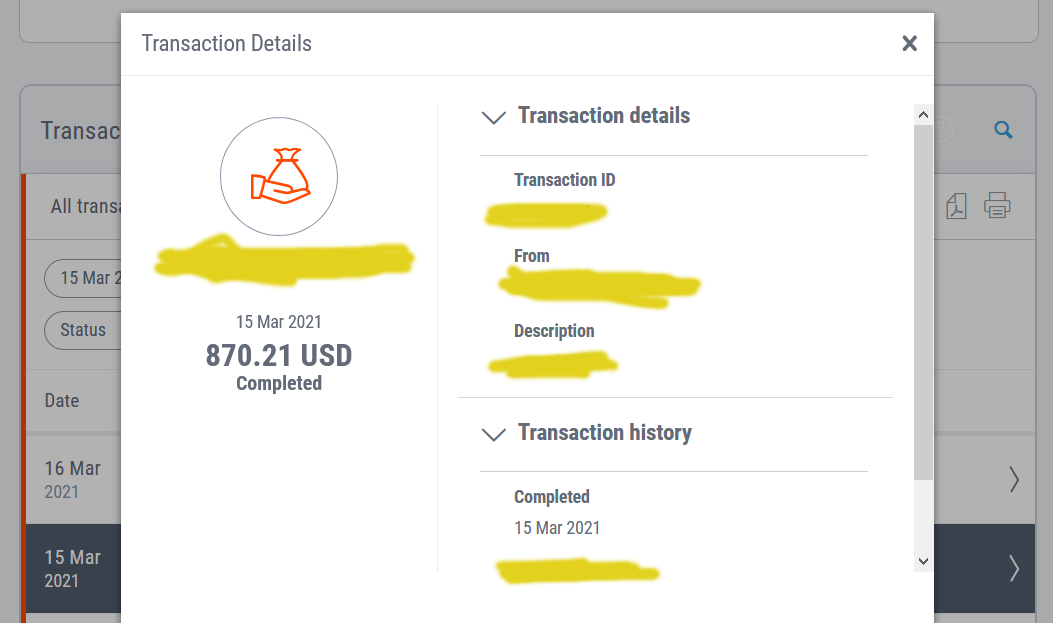Image resolution: width=1053 pixels, height=623 pixels.
Task: Select the All transactions tab
Action: pyautogui.click(x=85, y=206)
